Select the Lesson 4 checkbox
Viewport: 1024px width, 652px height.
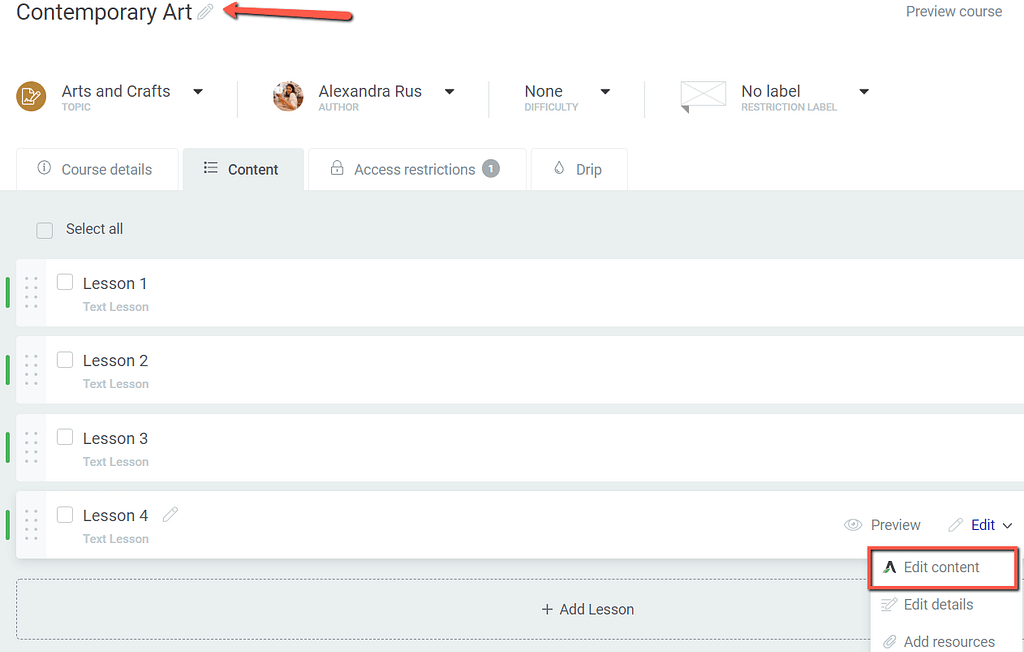pos(65,514)
